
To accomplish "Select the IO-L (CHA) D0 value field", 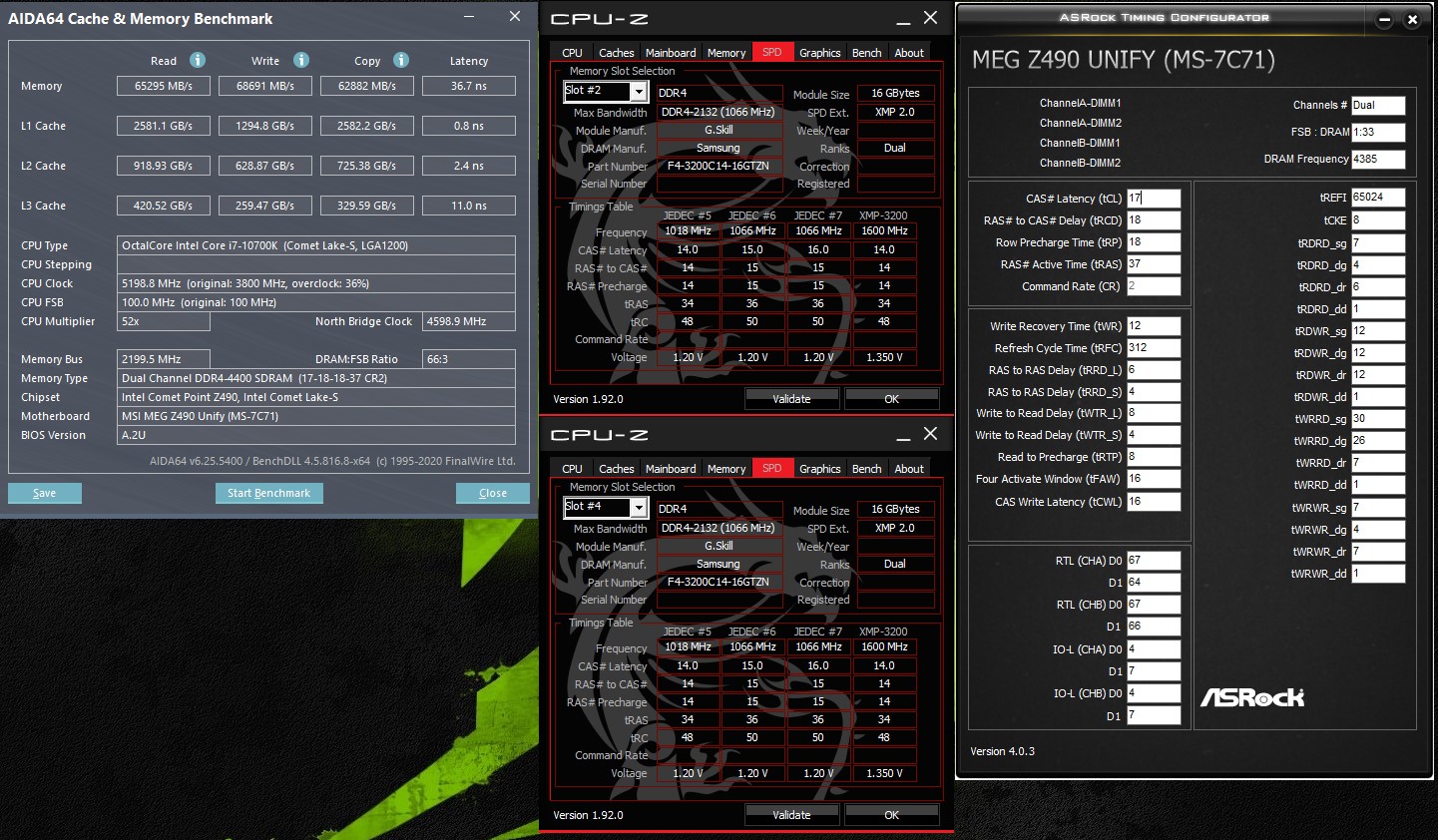I will click(1154, 648).
